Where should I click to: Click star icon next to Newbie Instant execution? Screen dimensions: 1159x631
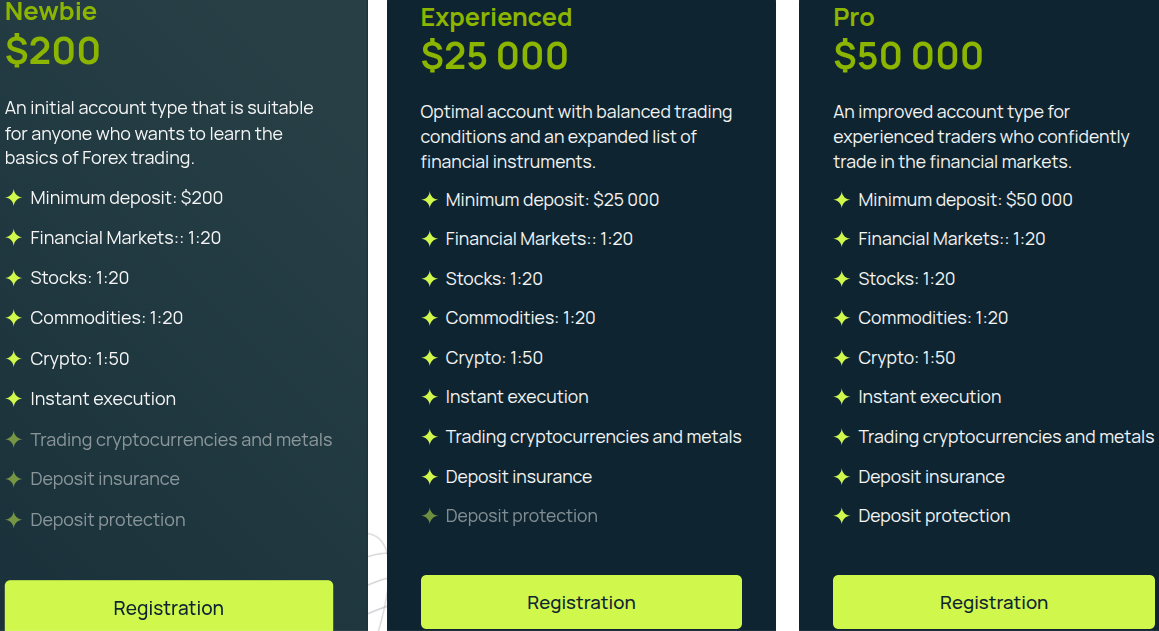pos(13,399)
